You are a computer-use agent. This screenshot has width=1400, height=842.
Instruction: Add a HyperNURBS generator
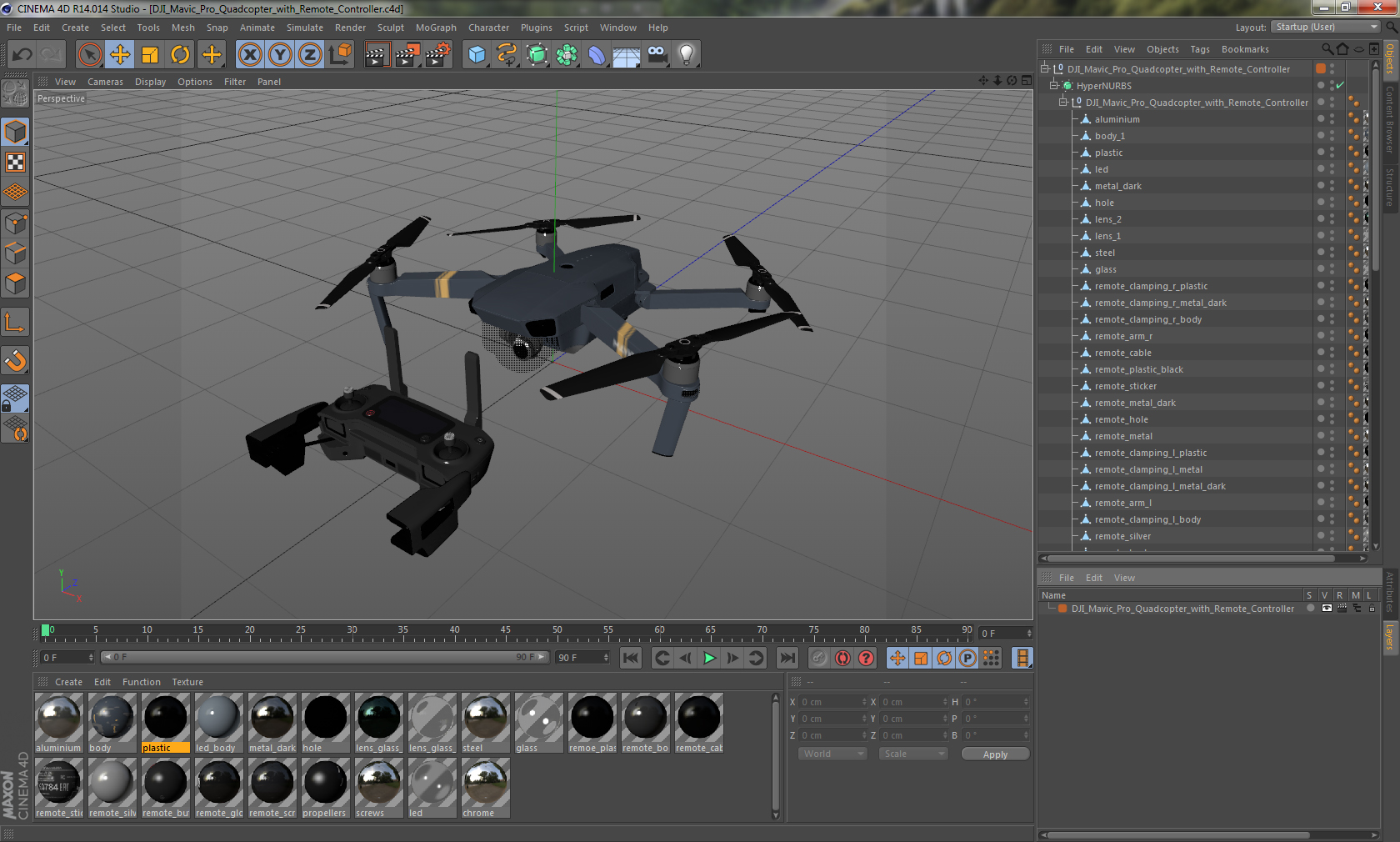pyautogui.click(x=537, y=55)
